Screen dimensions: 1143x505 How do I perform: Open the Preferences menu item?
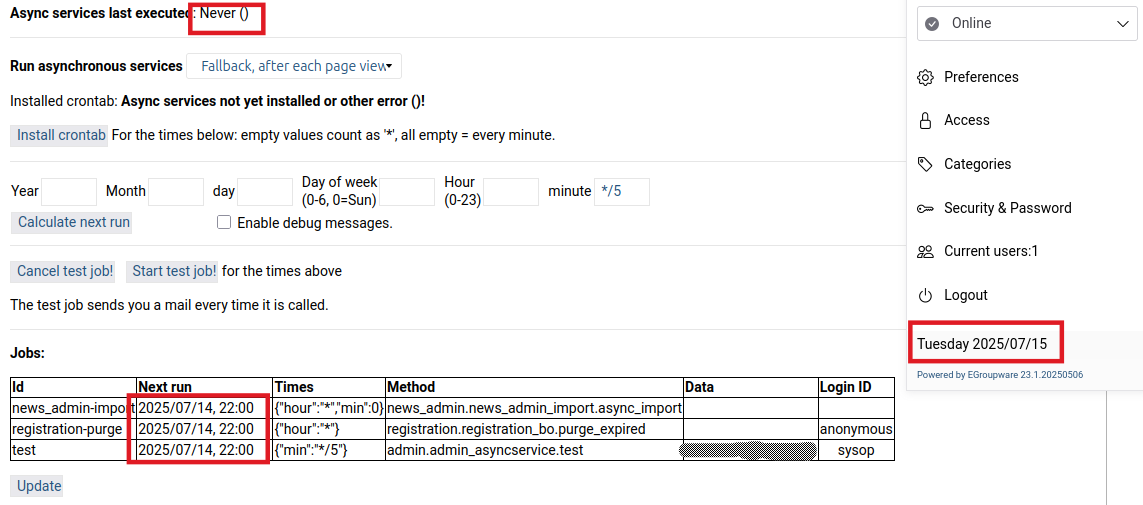[x=981, y=77]
